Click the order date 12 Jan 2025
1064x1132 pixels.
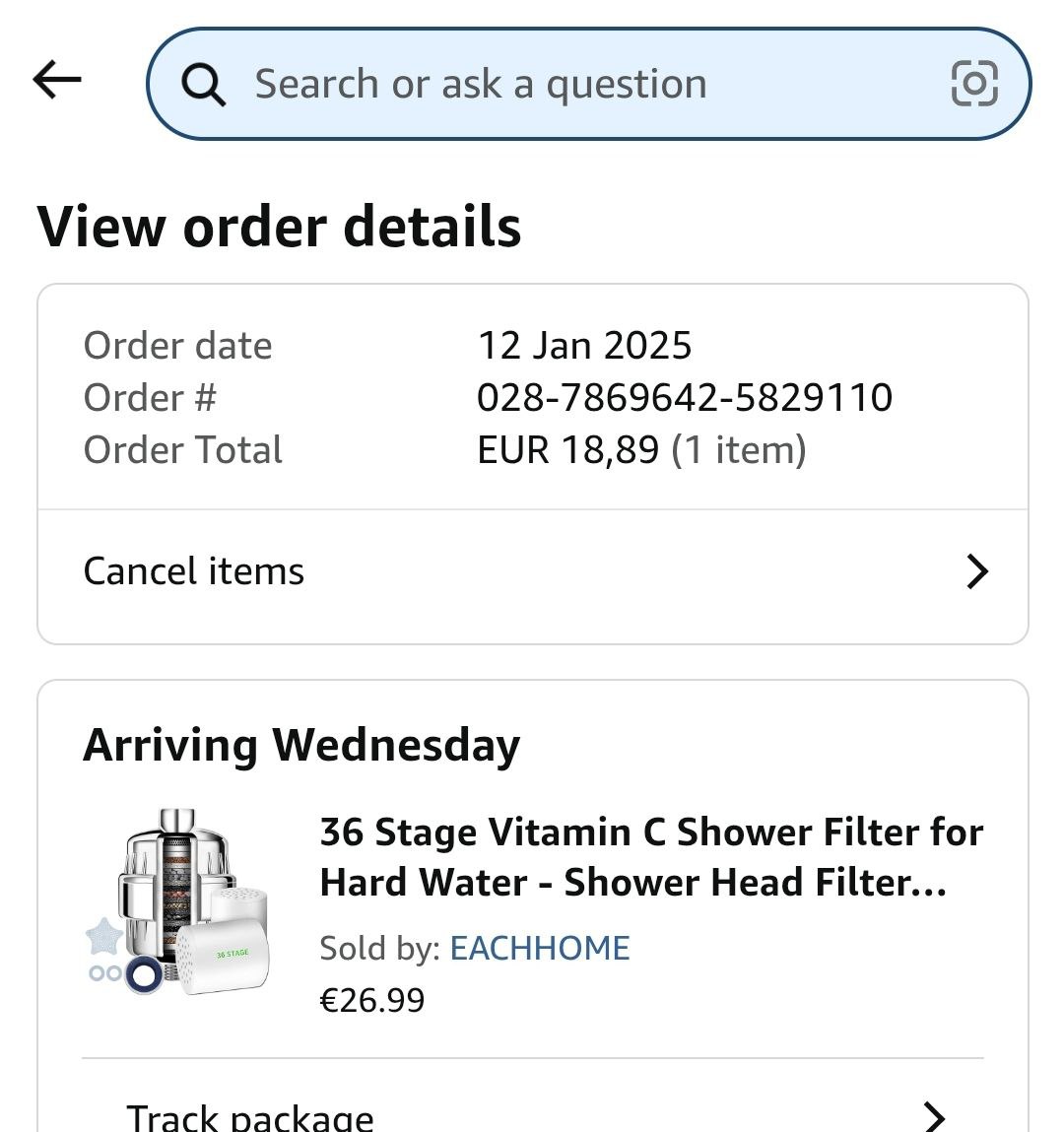click(584, 346)
